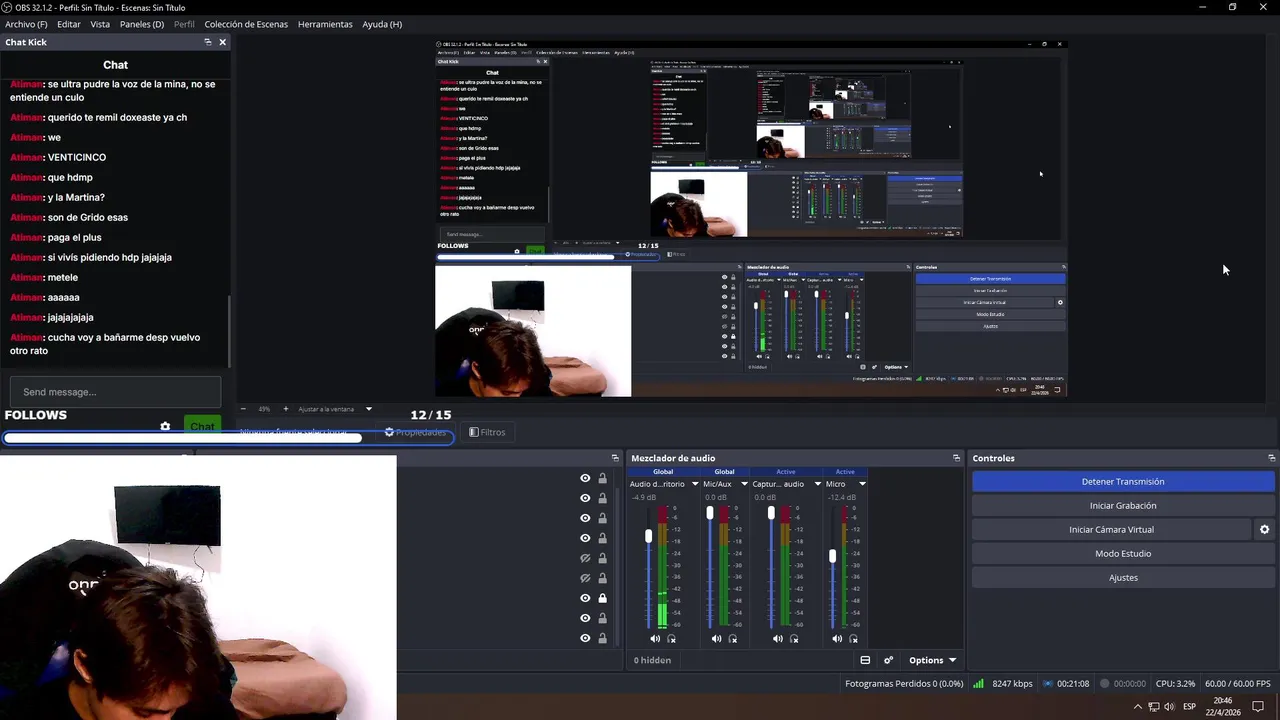Expand Captura de audio channel menu arrow
The image size is (1280, 720).
(817, 484)
